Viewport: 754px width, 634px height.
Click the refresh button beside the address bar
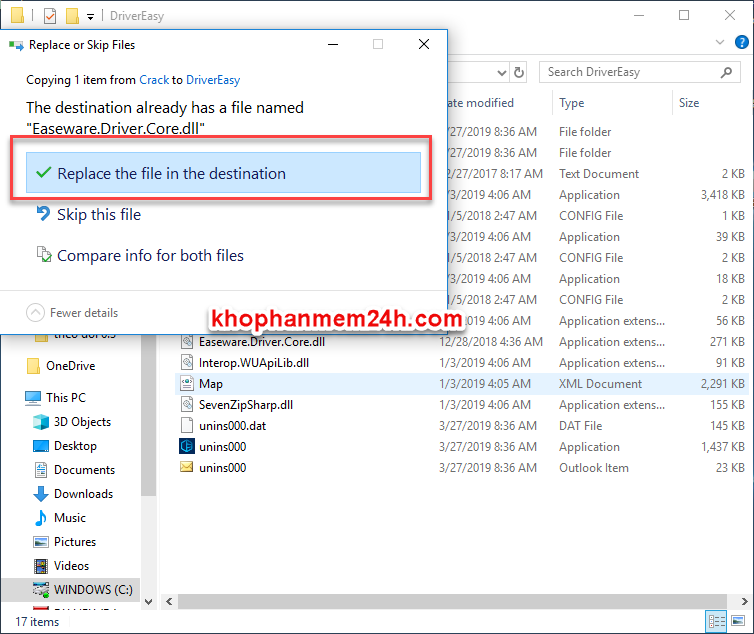519,72
